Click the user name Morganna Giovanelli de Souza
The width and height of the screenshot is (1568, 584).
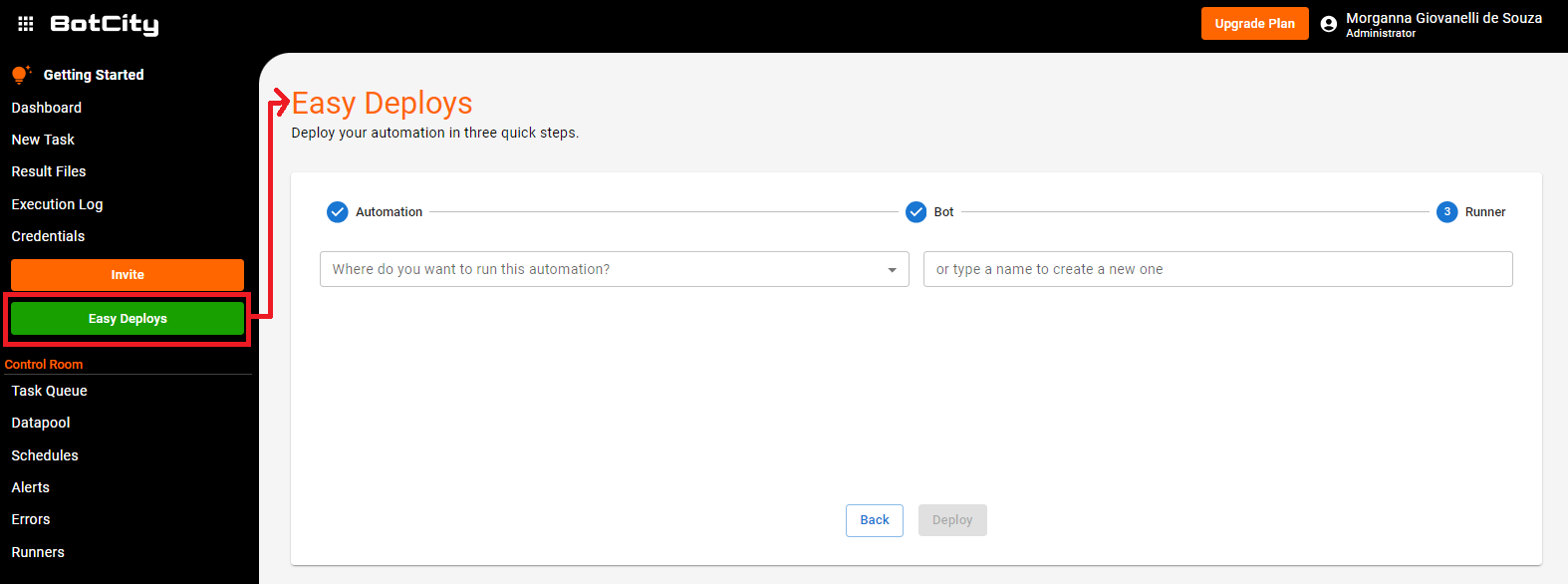click(x=1443, y=18)
